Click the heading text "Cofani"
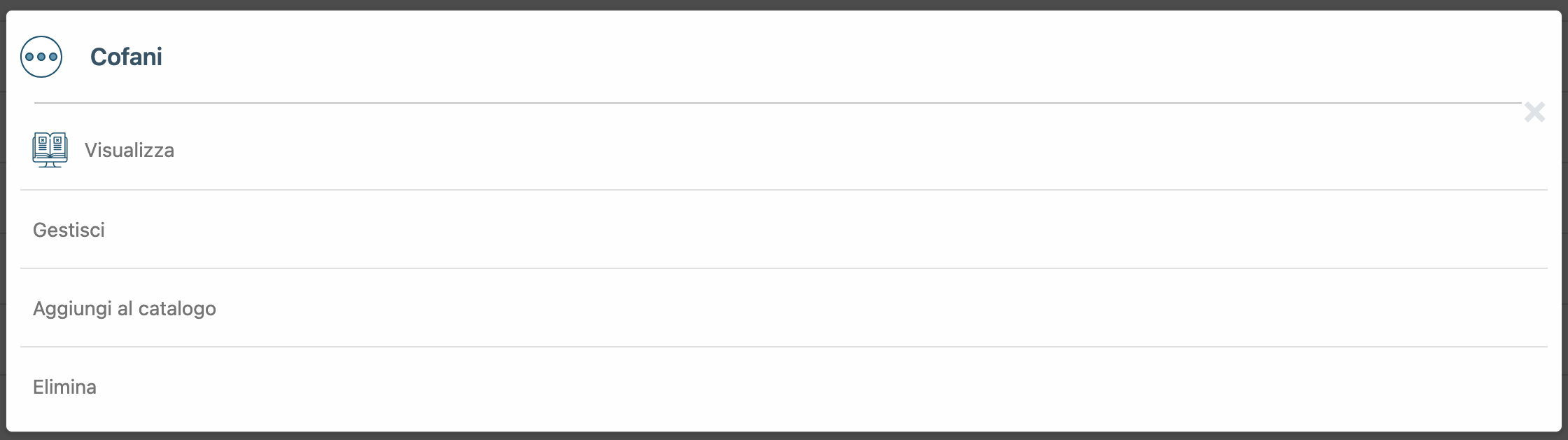 coord(126,57)
